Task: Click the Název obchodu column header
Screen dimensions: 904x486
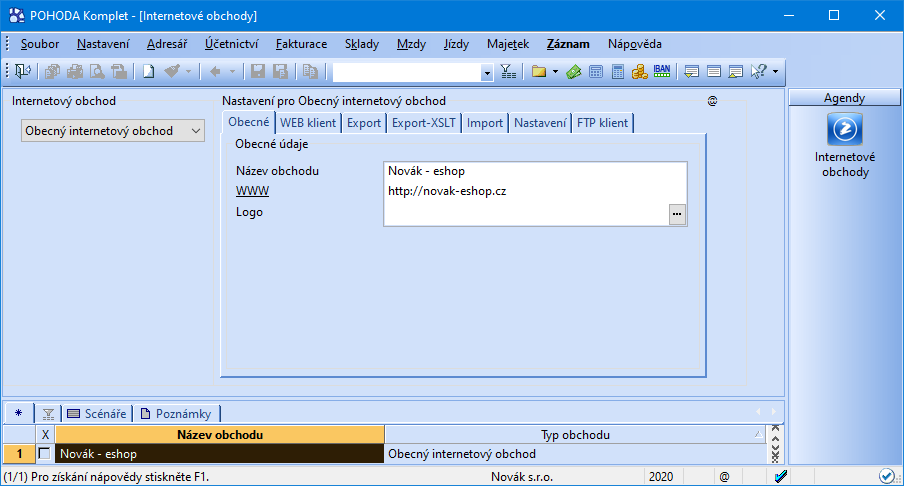Action: pyautogui.click(x=220, y=435)
